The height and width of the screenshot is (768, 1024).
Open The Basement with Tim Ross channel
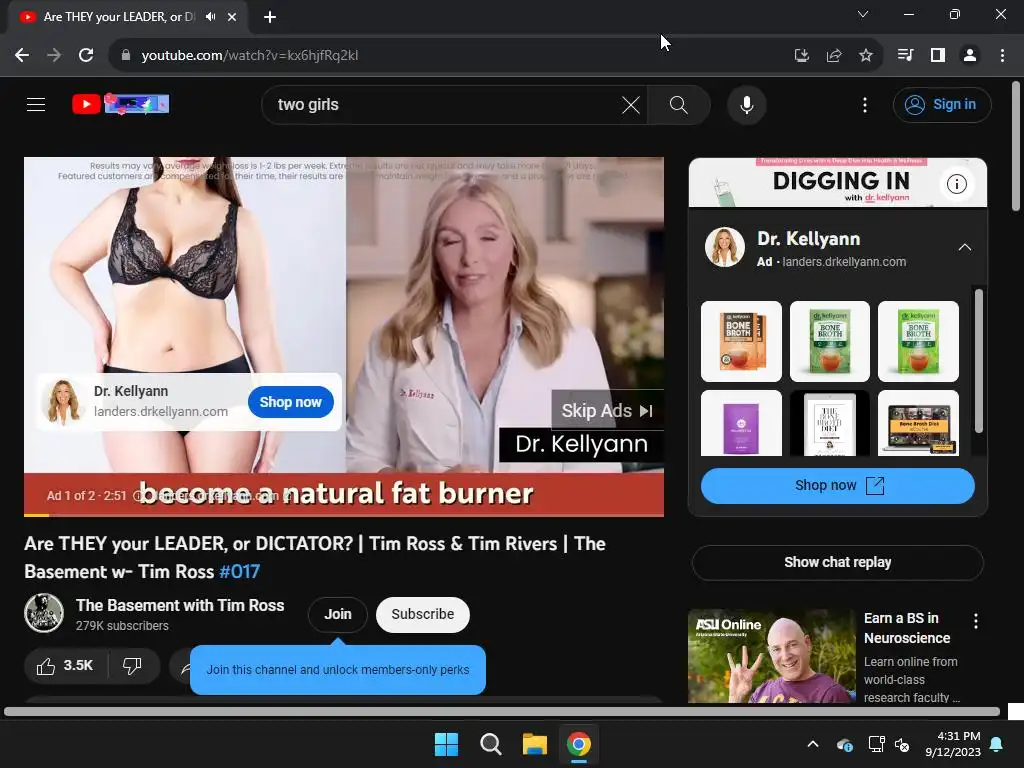pyautogui.click(x=180, y=605)
